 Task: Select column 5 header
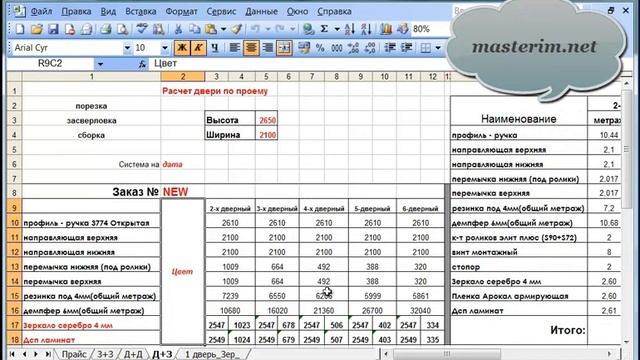pos(266,76)
